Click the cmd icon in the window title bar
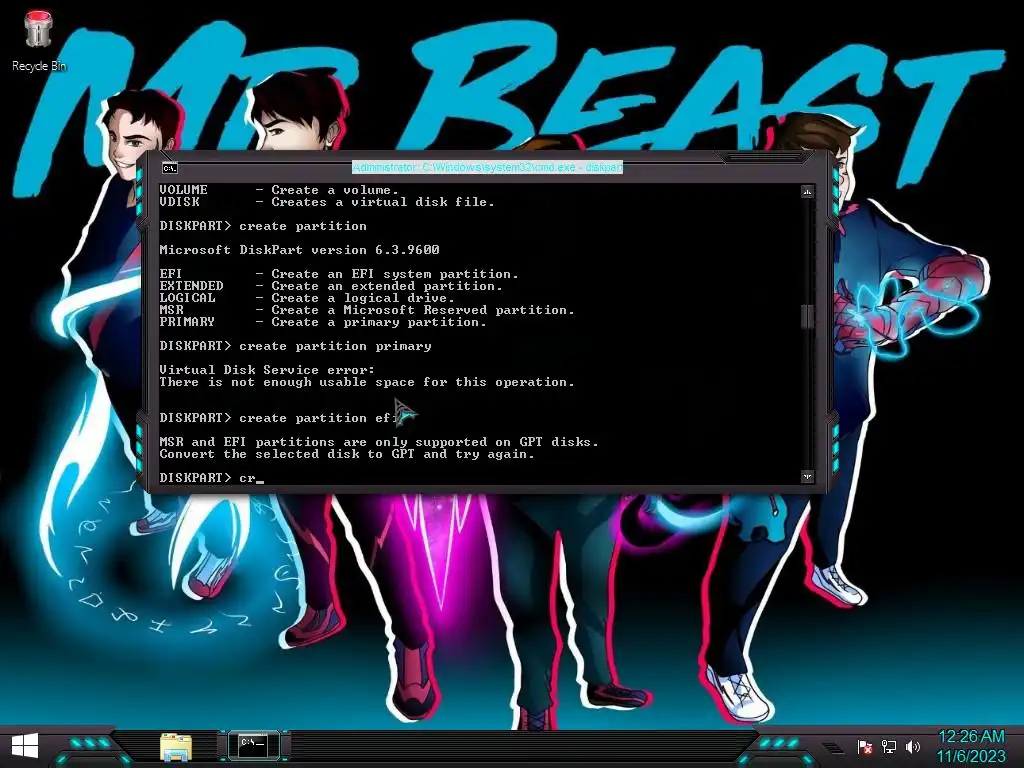This screenshot has height=768, width=1024. coord(170,168)
